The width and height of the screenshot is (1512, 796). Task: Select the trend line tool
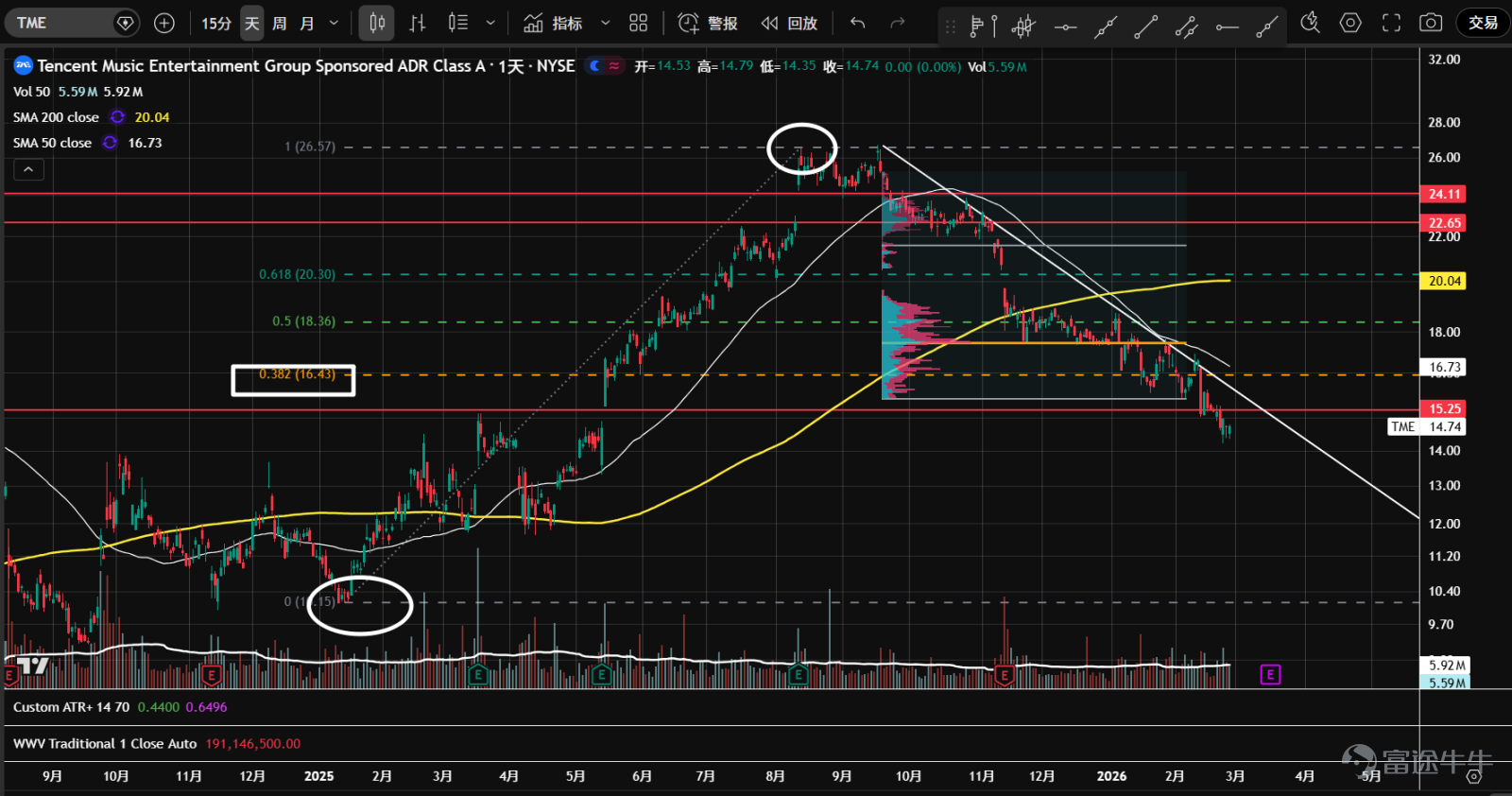(x=1146, y=26)
